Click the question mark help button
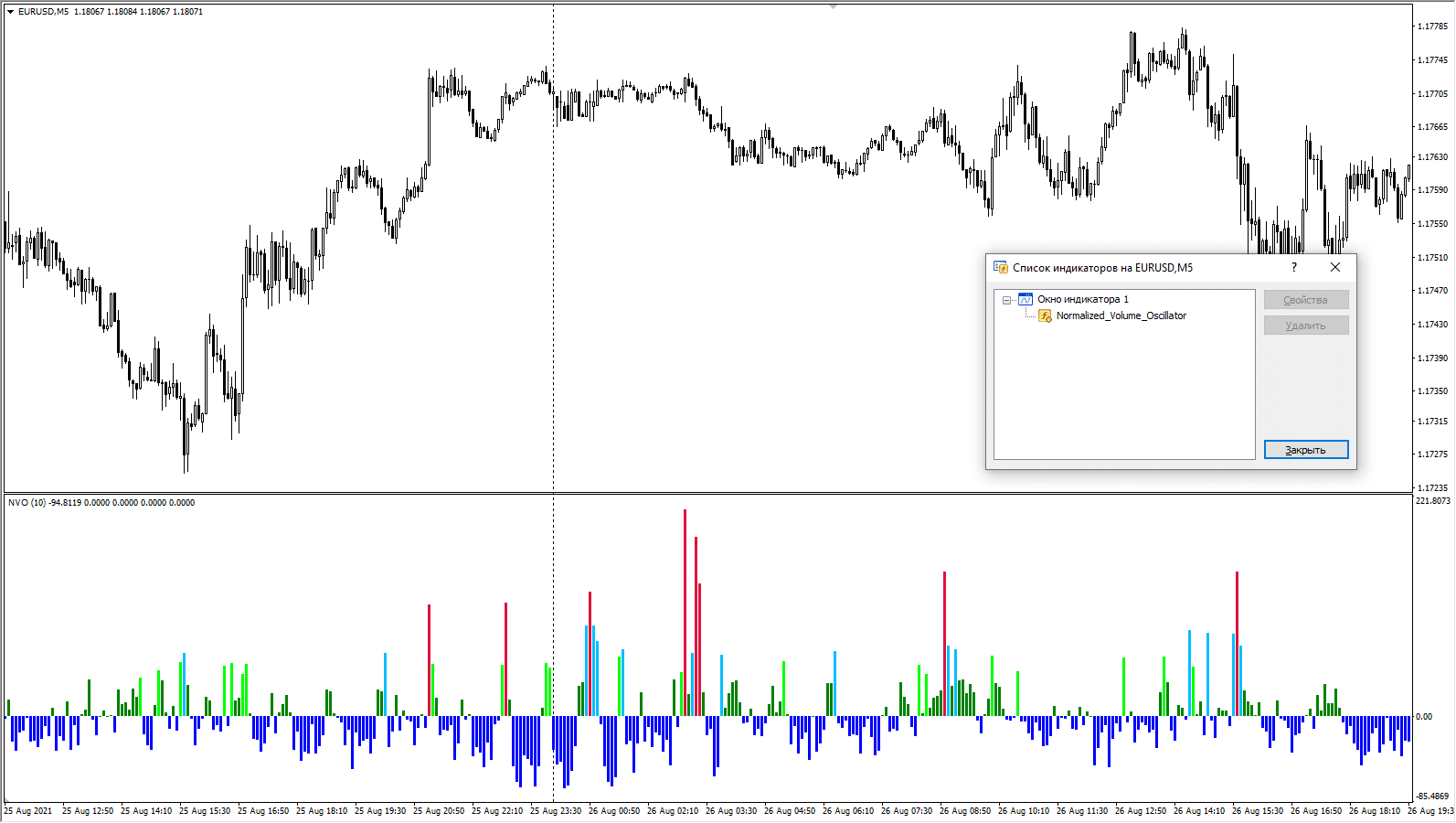The height and width of the screenshot is (823, 1456). click(x=1293, y=267)
